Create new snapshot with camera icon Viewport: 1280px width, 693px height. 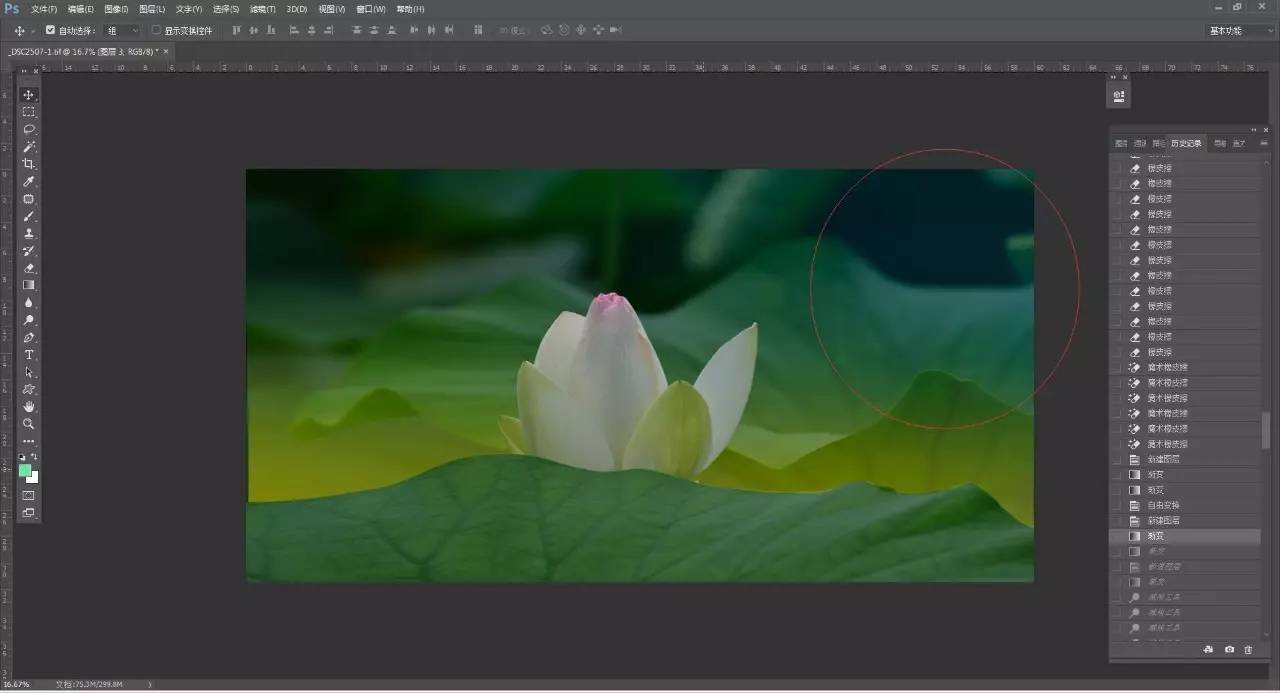[x=1229, y=650]
